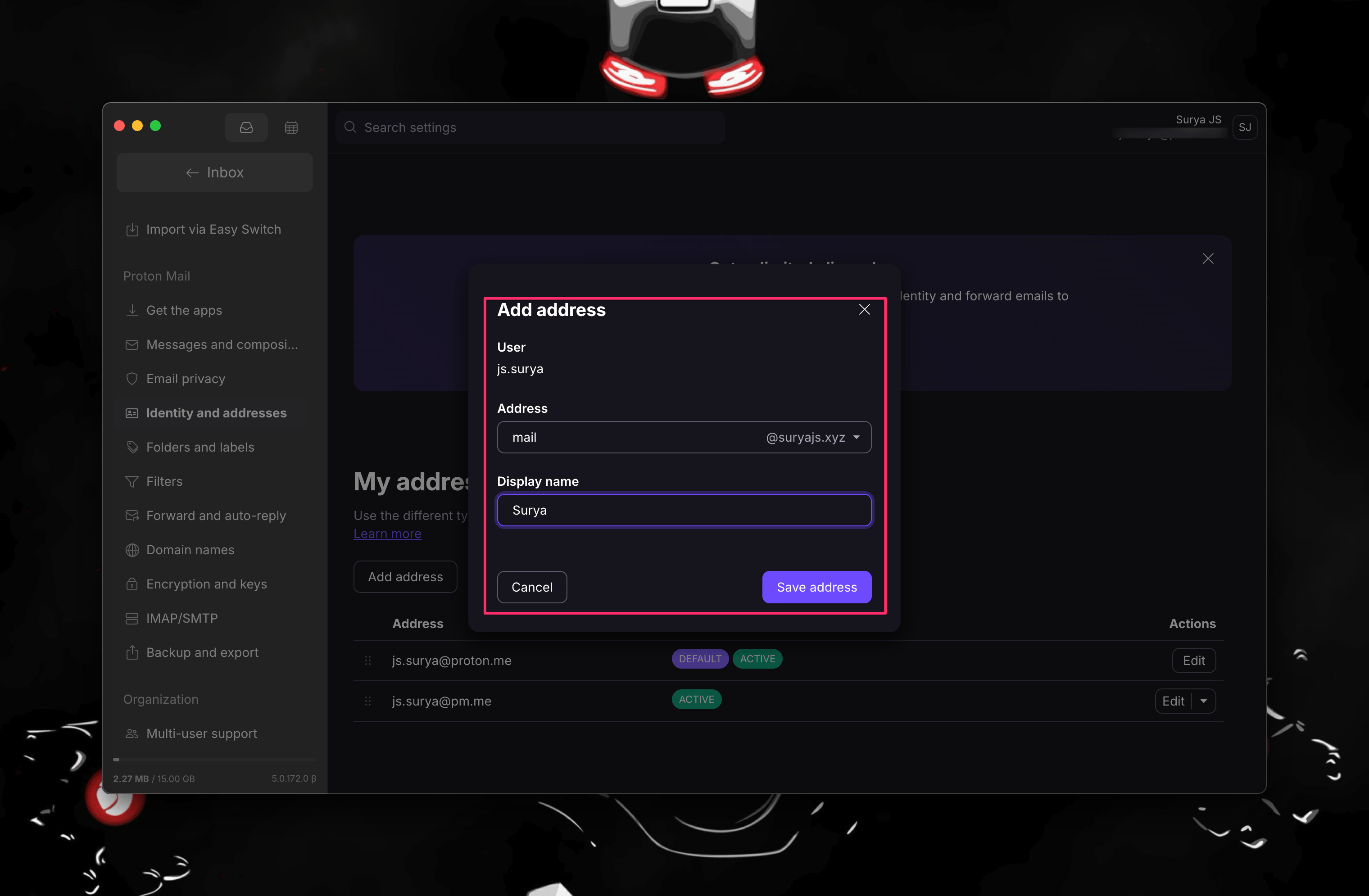Cancel the Add address dialog
1369x896 pixels.
point(532,587)
